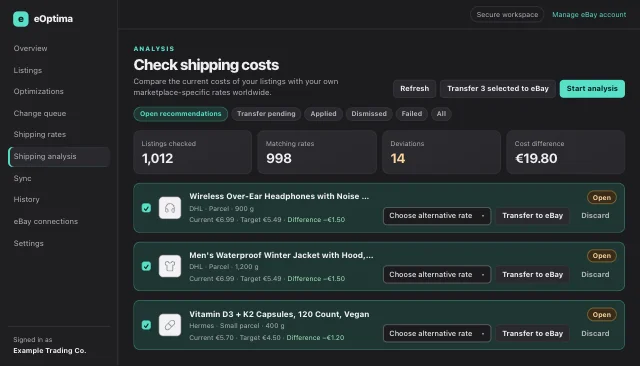Open Listings in the sidebar
The width and height of the screenshot is (640, 366).
tap(28, 70)
